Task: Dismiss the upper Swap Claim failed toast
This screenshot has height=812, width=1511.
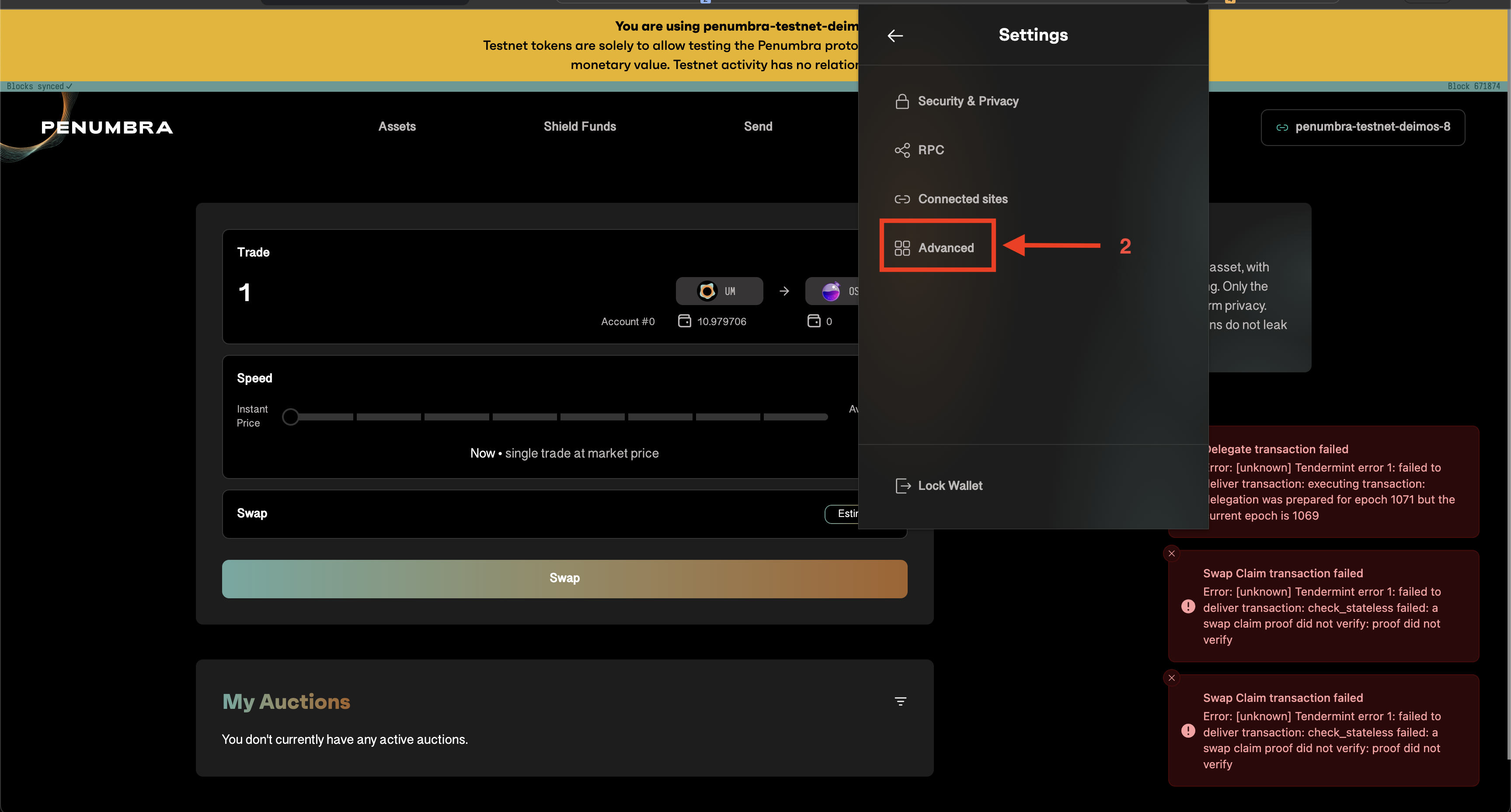Action: click(1171, 553)
